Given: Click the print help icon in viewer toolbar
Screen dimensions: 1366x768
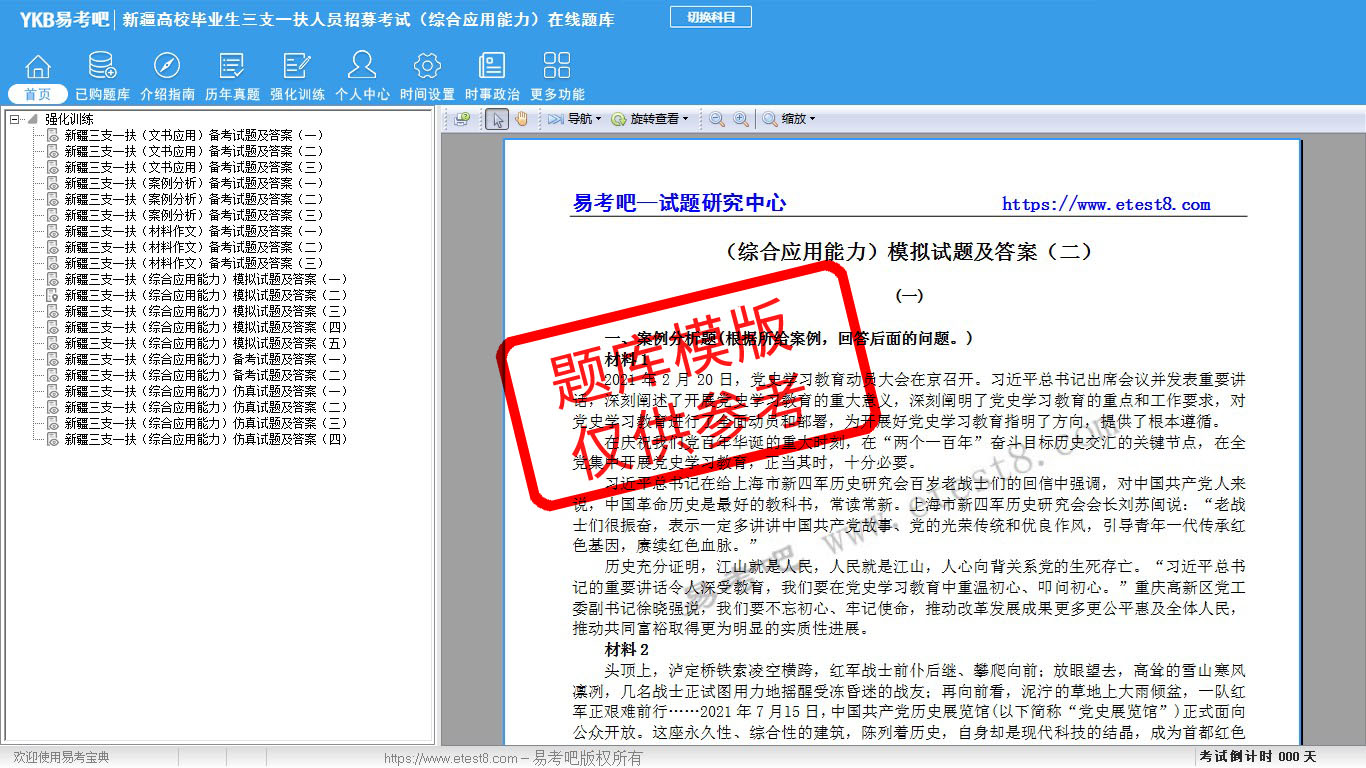Looking at the screenshot, I should pos(461,119).
